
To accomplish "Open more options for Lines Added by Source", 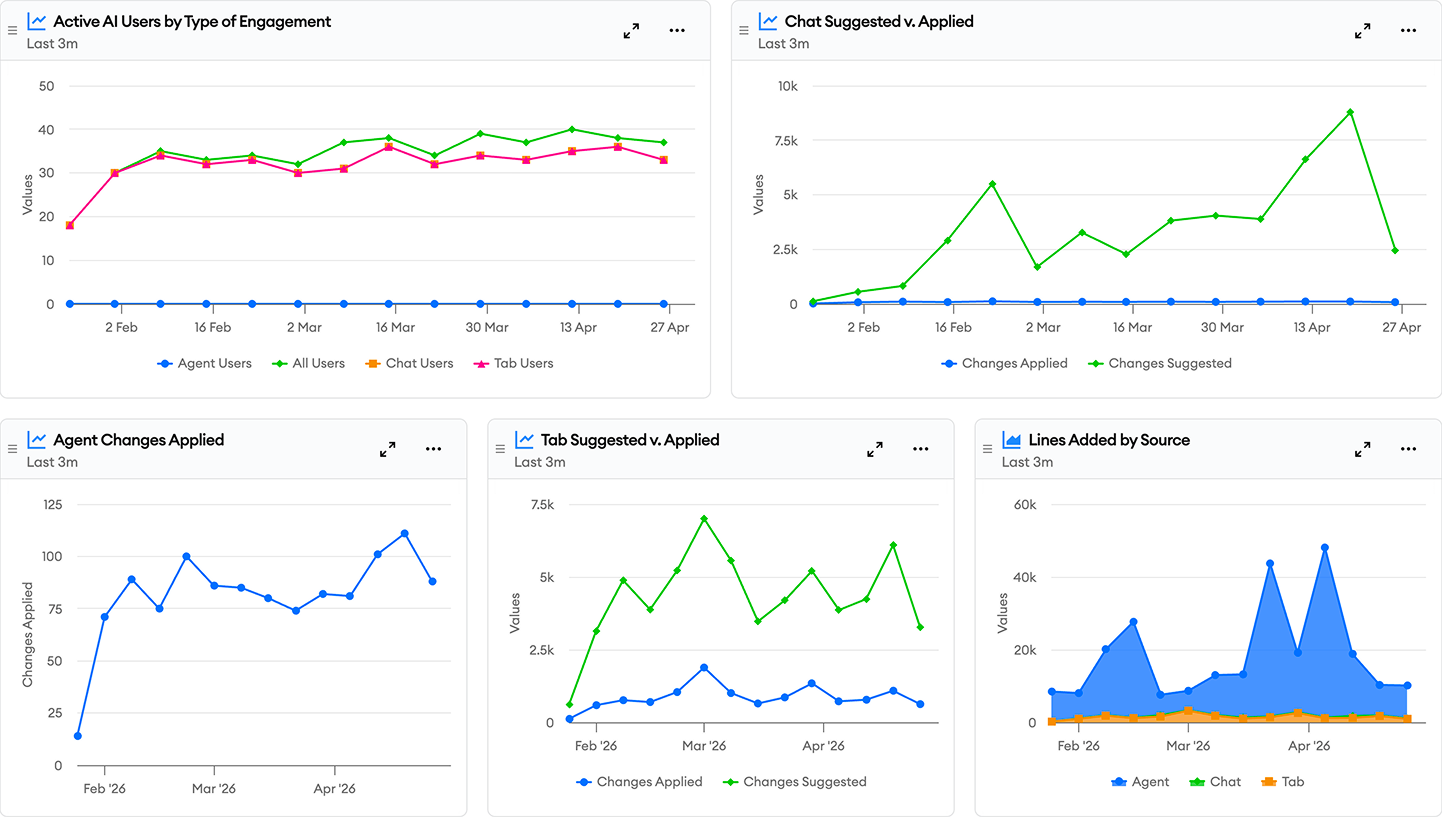I will point(1408,450).
